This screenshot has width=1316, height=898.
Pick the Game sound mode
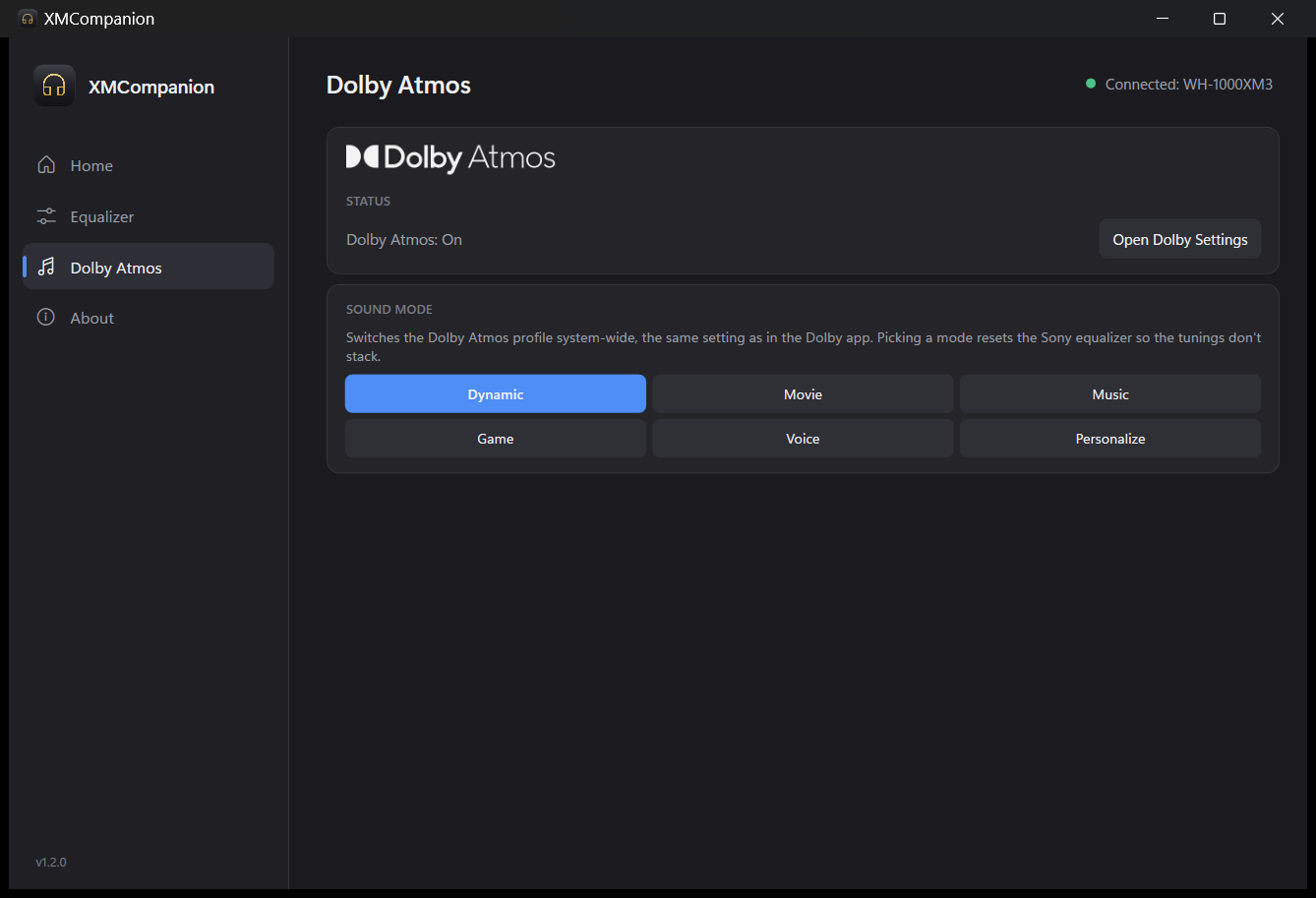[496, 439]
